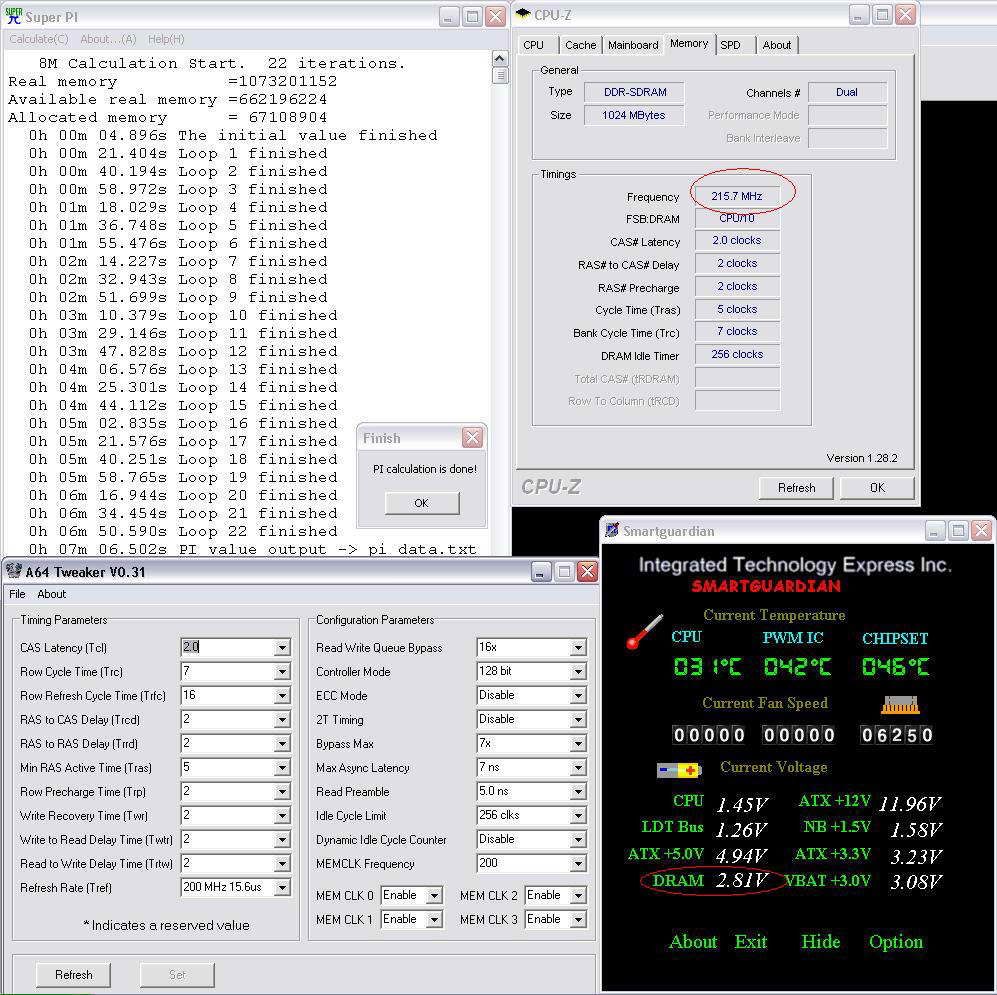Expand the Read Preamble dropdown

pyautogui.click(x=578, y=792)
